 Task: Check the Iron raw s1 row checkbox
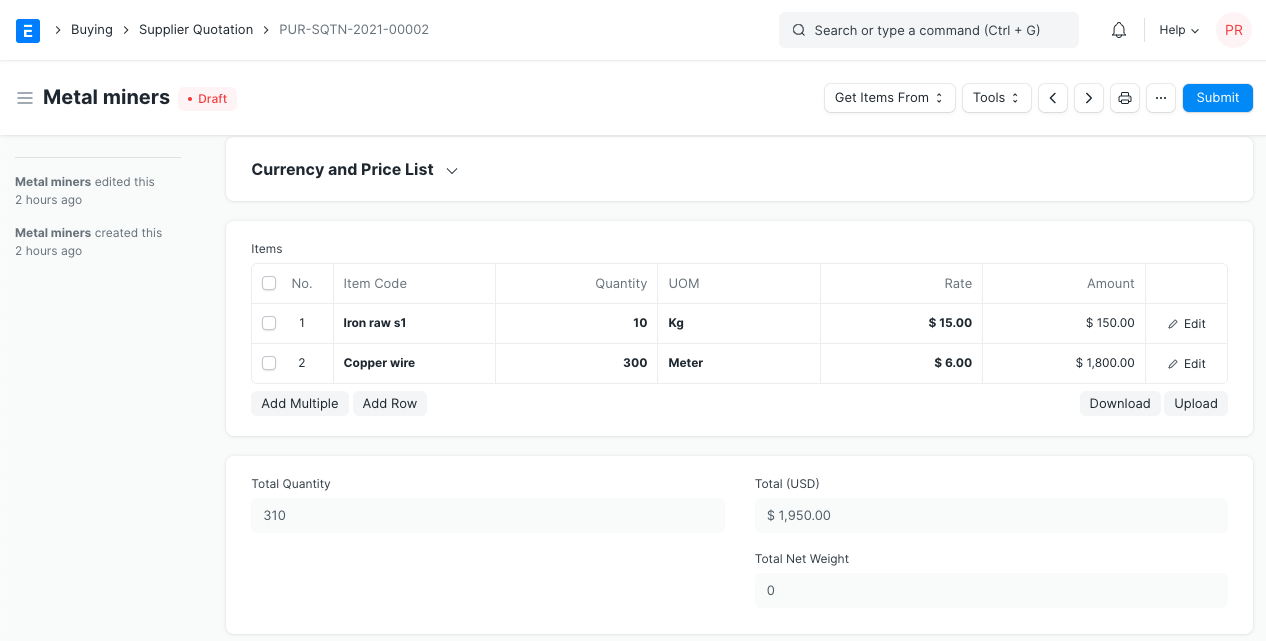[x=269, y=323]
